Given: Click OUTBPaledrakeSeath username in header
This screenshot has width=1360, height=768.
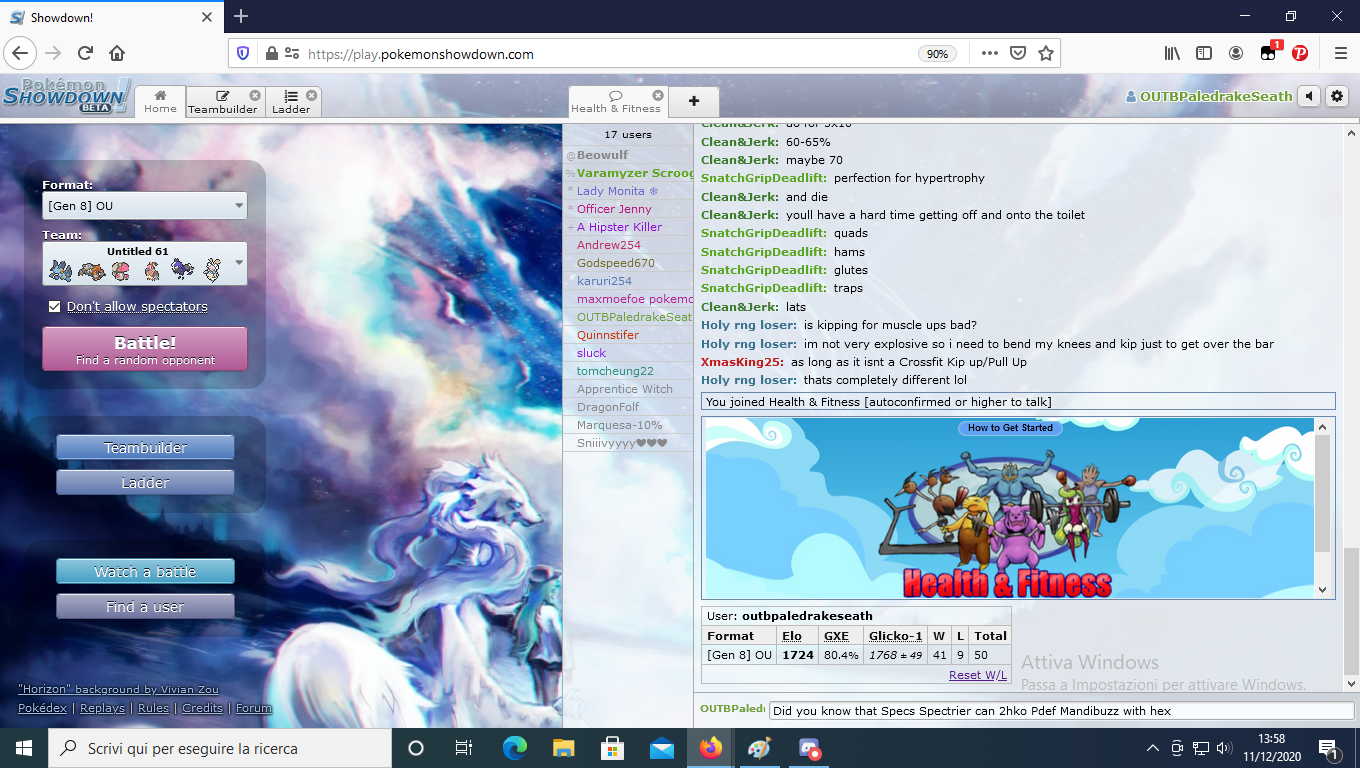Looking at the screenshot, I should [x=1216, y=97].
